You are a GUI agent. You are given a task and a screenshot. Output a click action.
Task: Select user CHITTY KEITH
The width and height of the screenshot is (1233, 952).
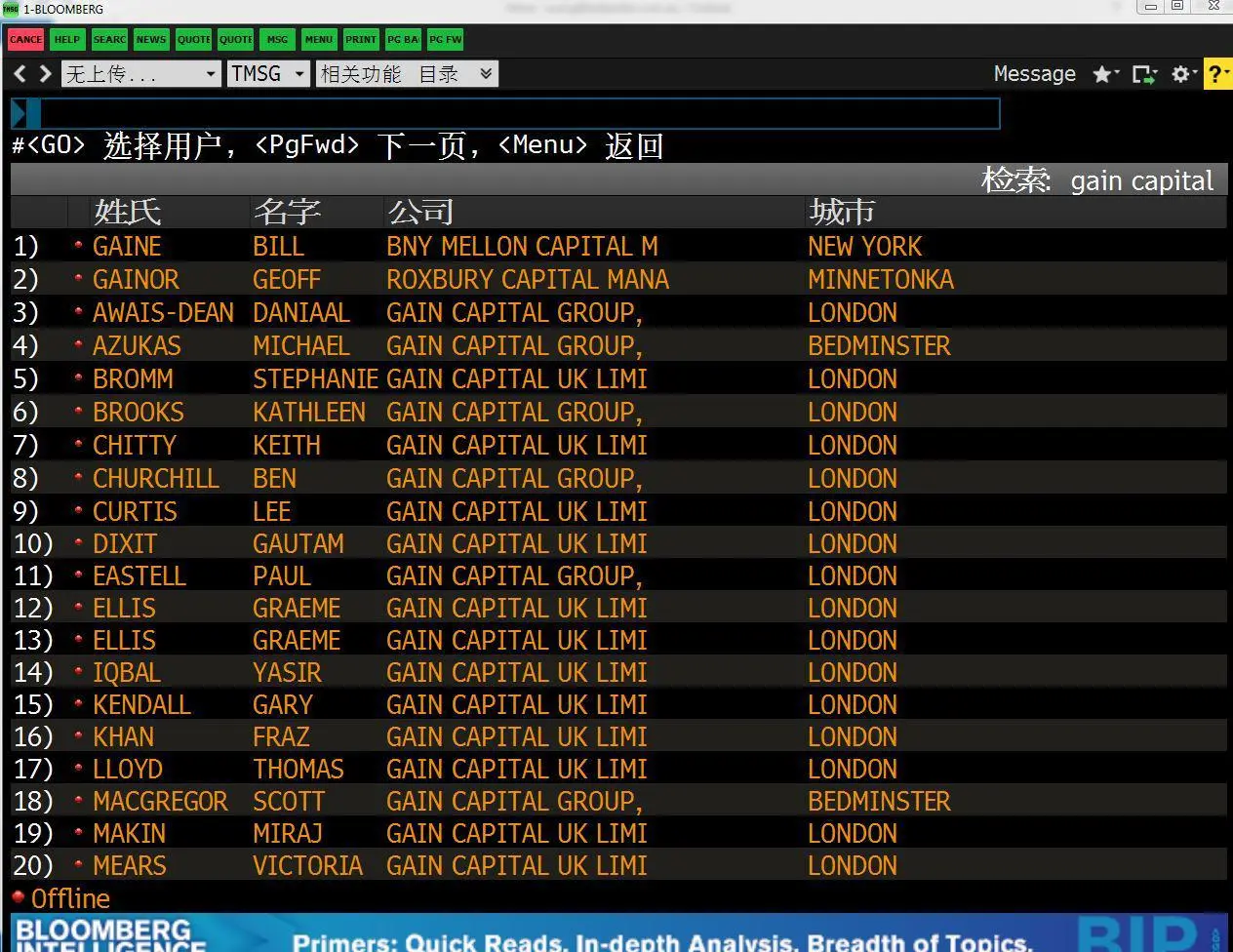coord(618,445)
